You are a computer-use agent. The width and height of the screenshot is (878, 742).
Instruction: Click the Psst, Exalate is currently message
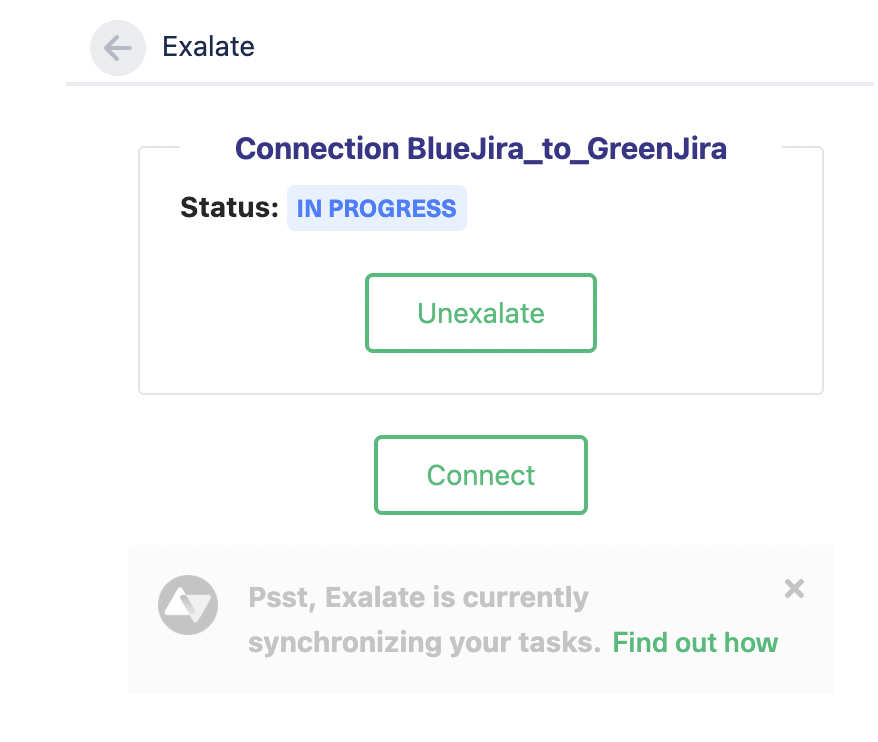(418, 597)
